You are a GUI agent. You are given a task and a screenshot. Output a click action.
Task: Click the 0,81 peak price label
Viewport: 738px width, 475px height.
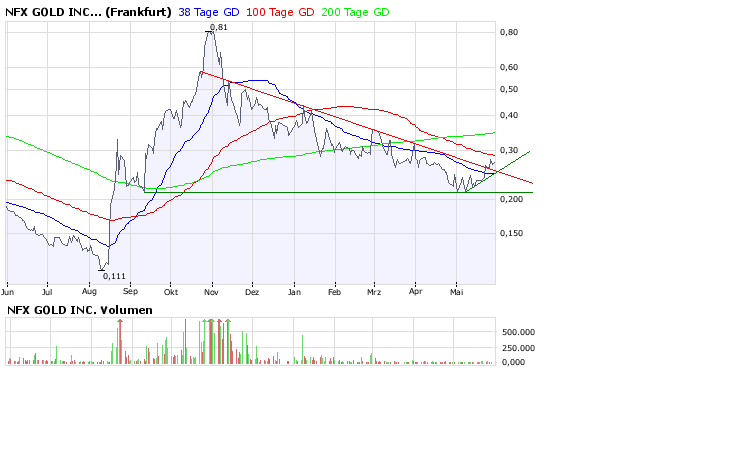click(x=219, y=27)
